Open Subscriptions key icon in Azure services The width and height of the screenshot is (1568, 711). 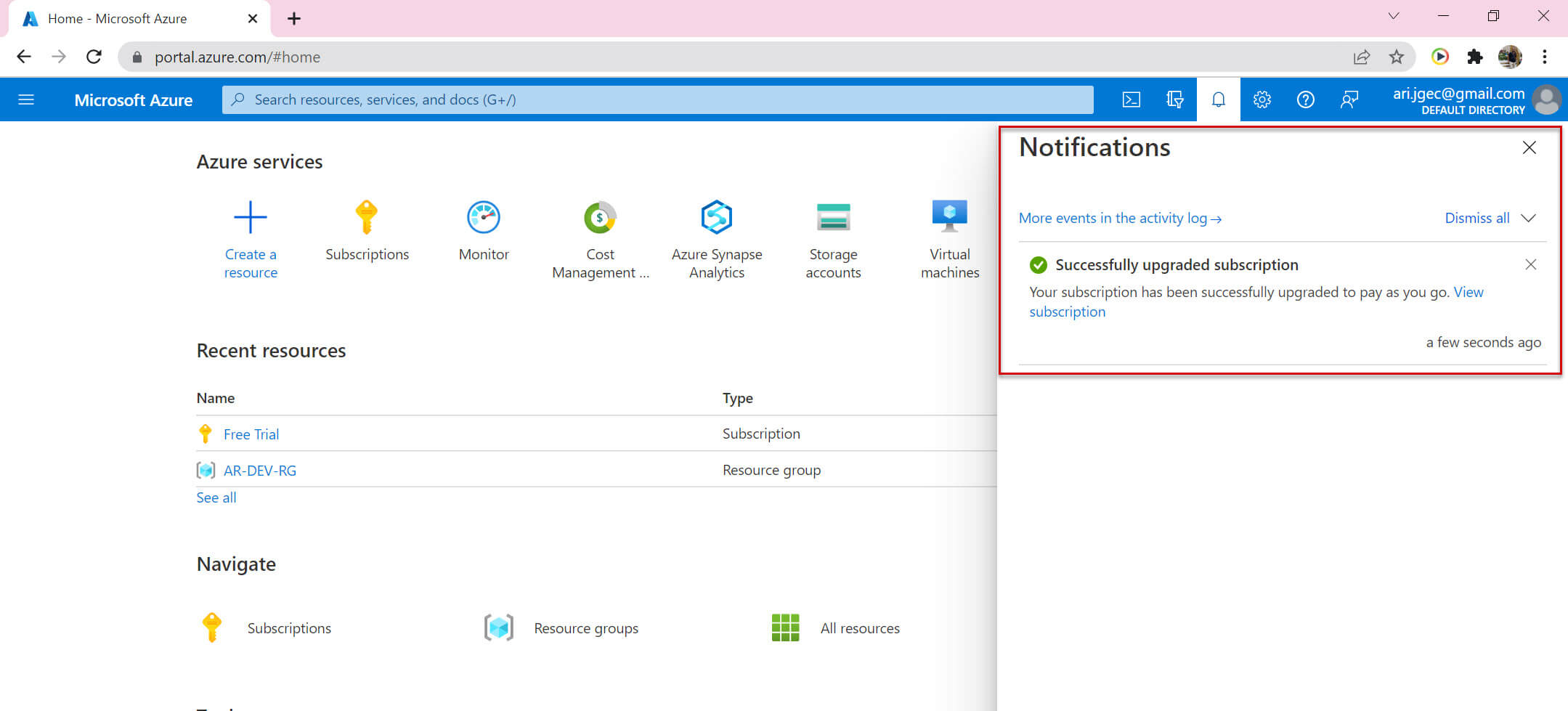(x=367, y=217)
